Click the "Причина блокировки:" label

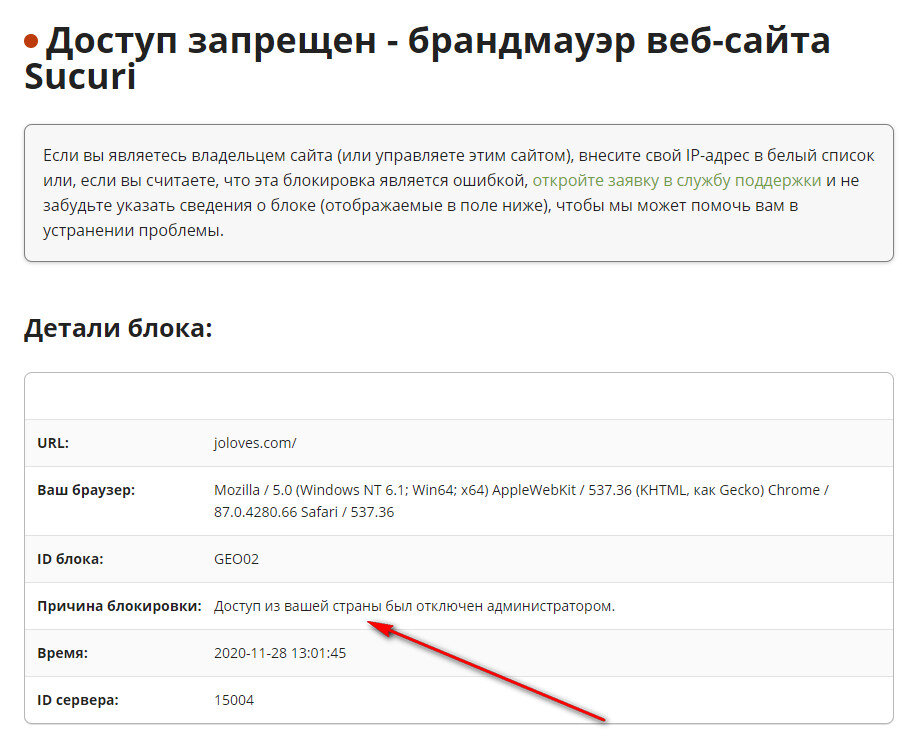pyautogui.click(x=119, y=606)
